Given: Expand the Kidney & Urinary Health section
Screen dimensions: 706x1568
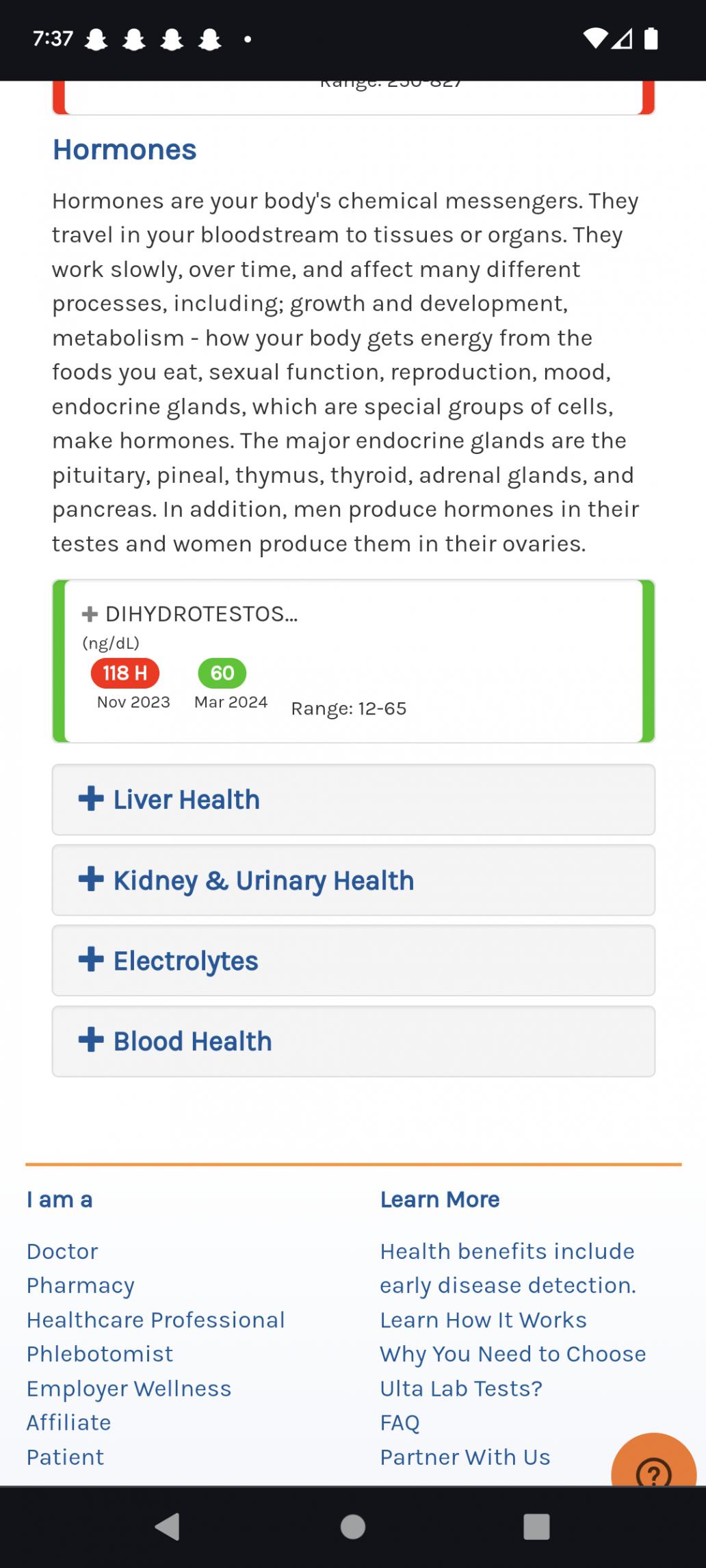Looking at the screenshot, I should 353,880.
